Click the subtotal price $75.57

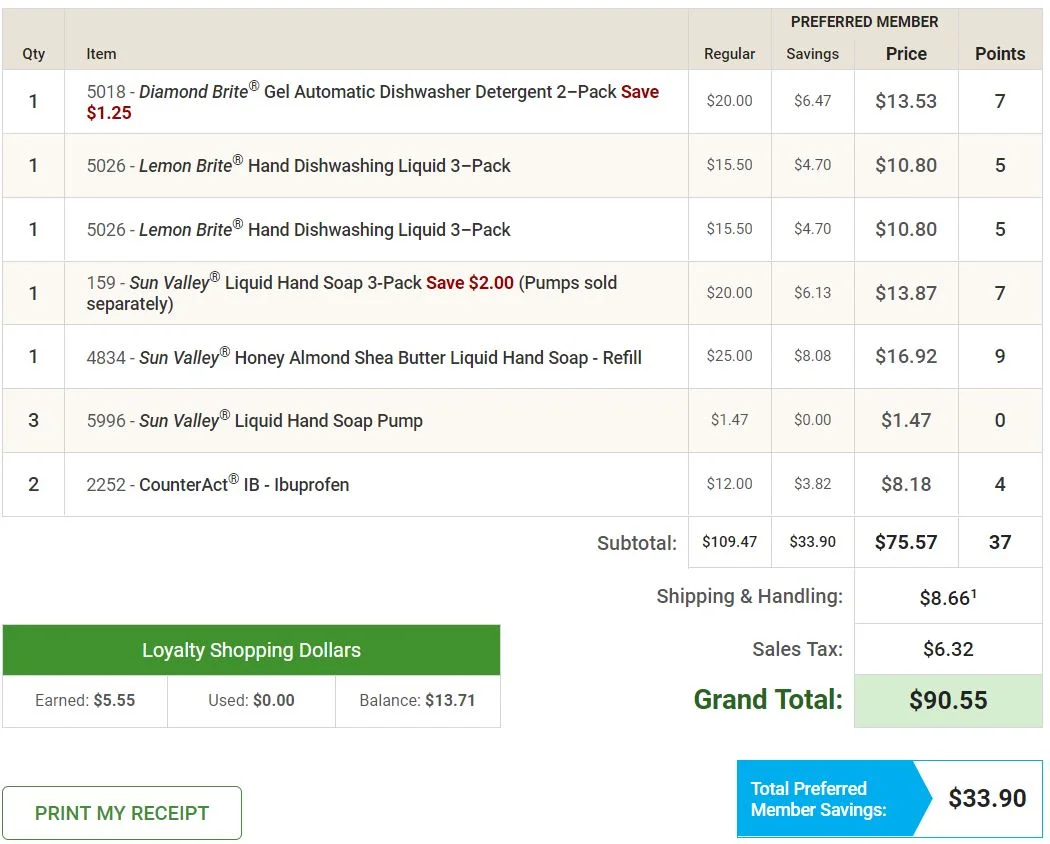click(x=906, y=542)
